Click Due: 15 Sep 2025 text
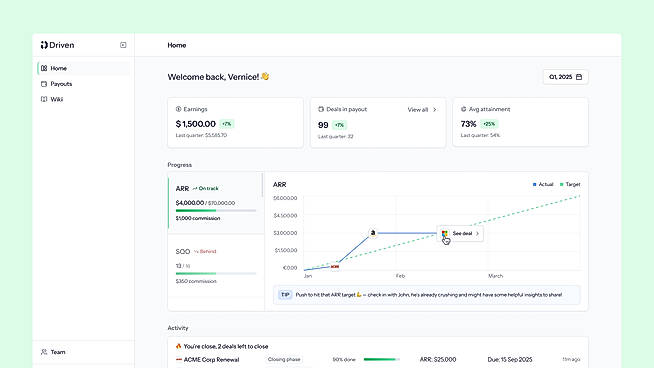The height and width of the screenshot is (368, 654). tap(510, 359)
